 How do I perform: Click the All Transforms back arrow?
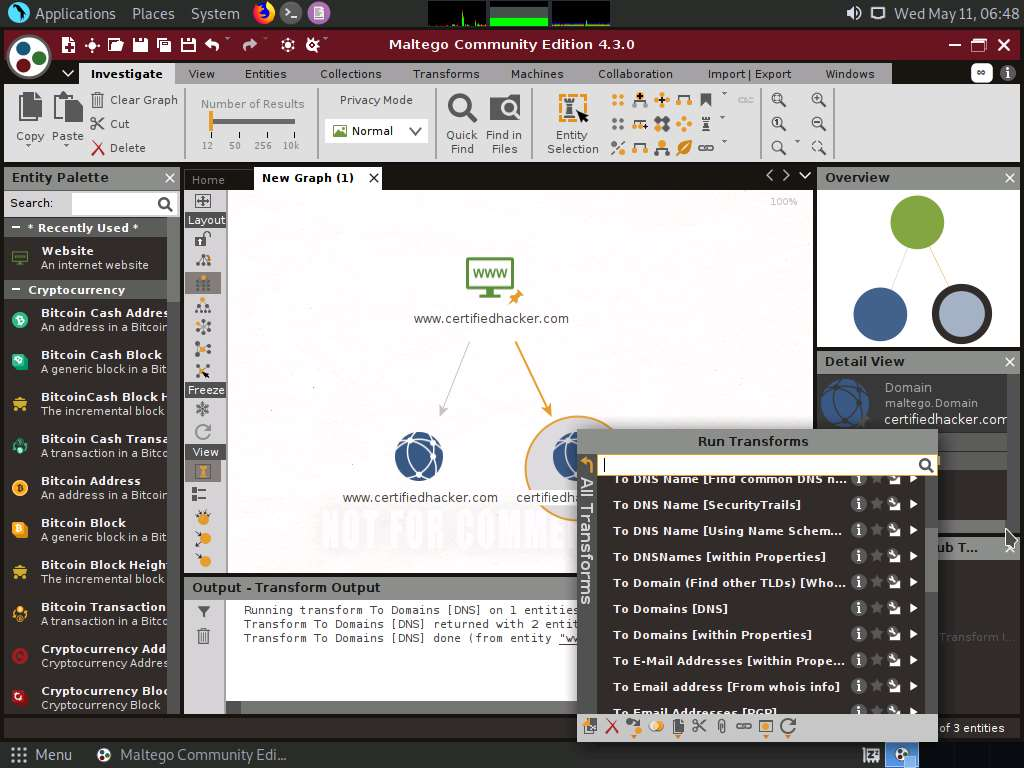586,464
